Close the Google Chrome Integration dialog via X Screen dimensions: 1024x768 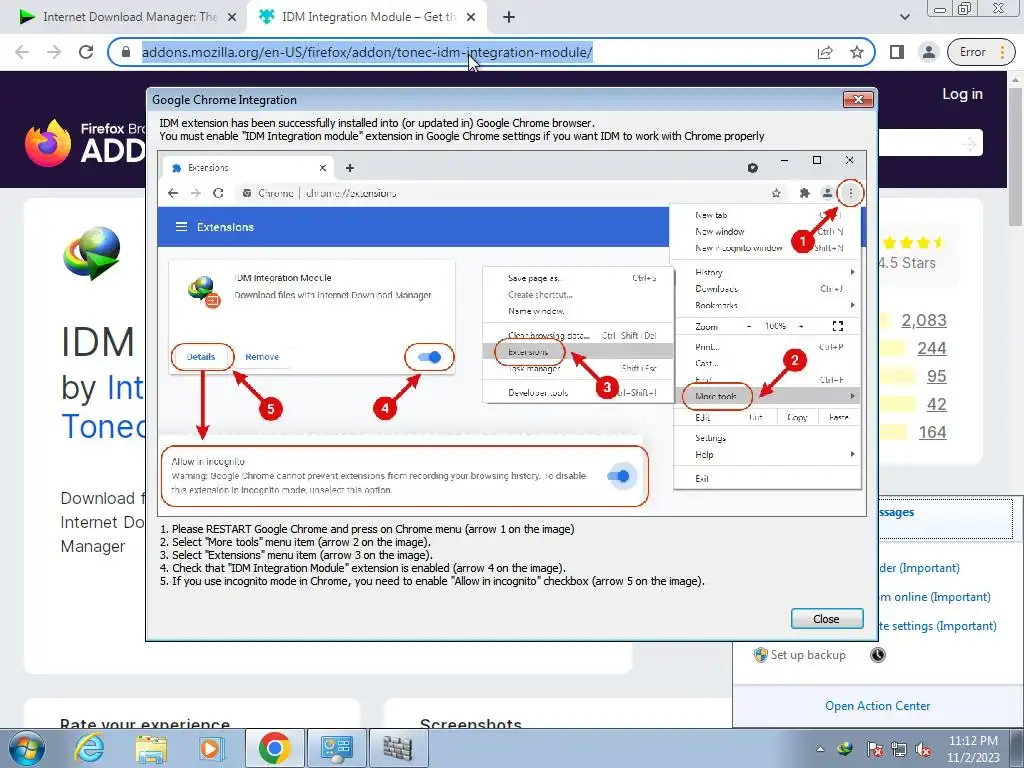click(x=858, y=99)
